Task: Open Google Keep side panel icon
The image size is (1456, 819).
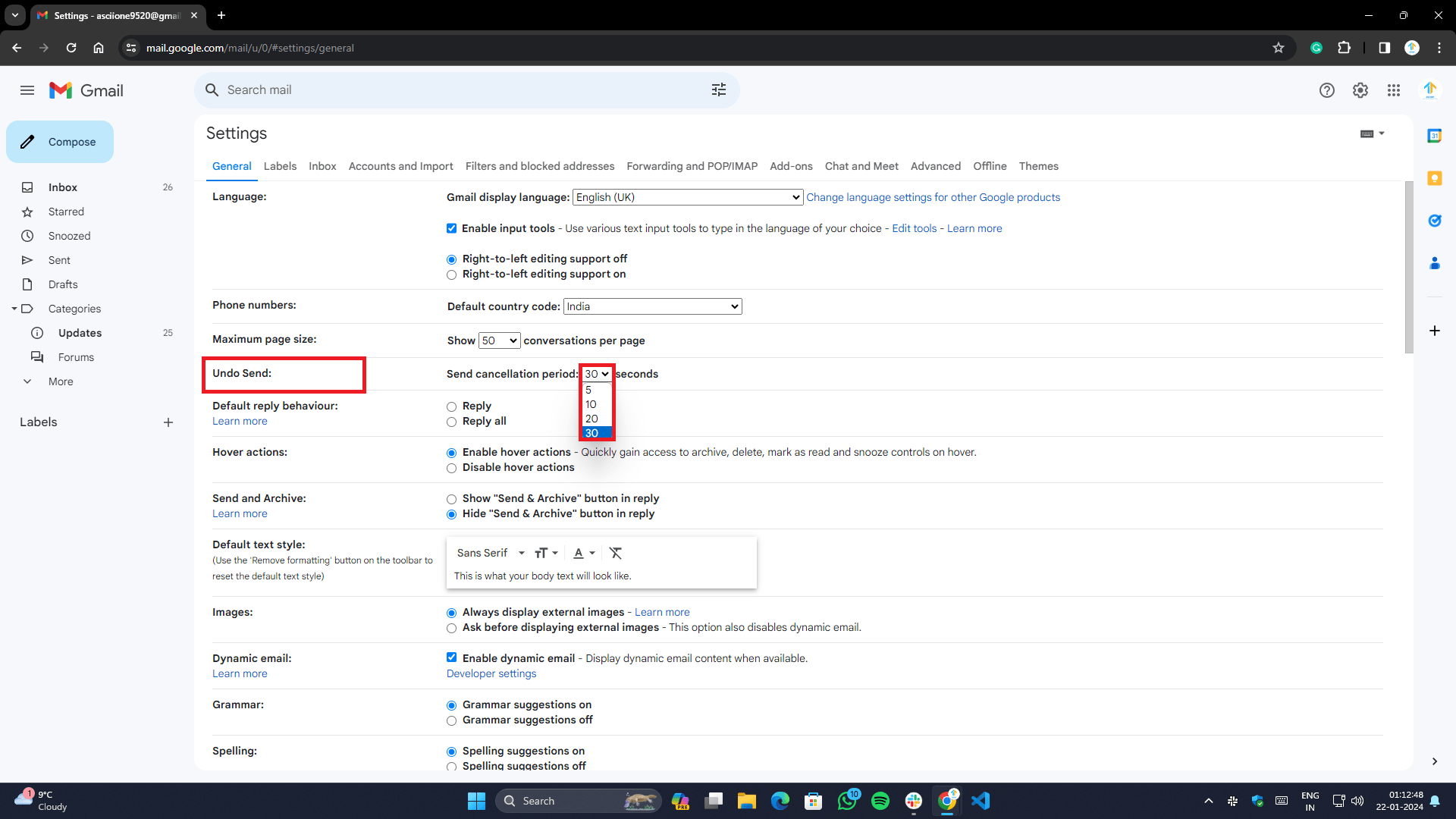Action: [1434, 178]
